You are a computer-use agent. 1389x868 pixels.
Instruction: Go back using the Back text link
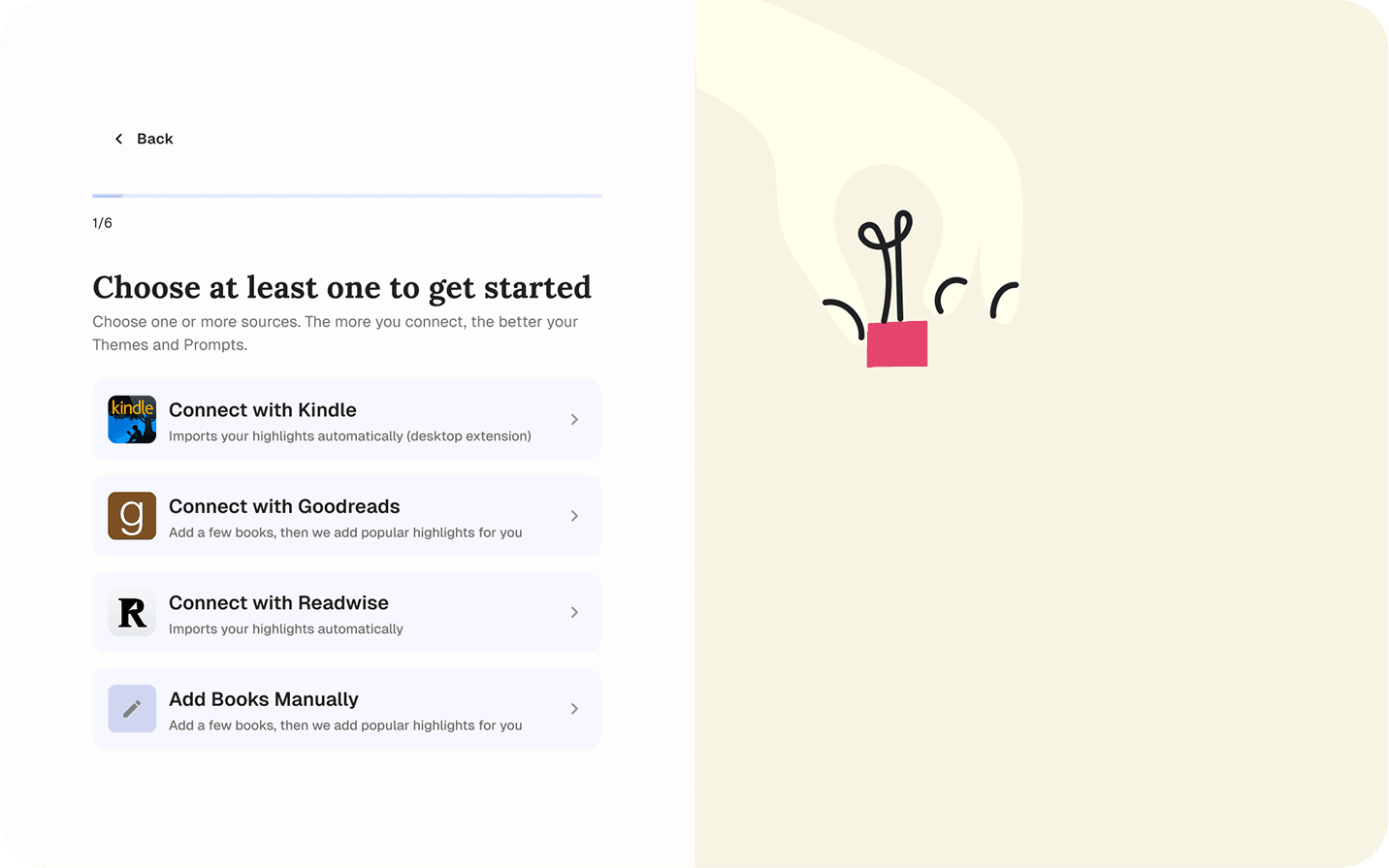pos(155,139)
